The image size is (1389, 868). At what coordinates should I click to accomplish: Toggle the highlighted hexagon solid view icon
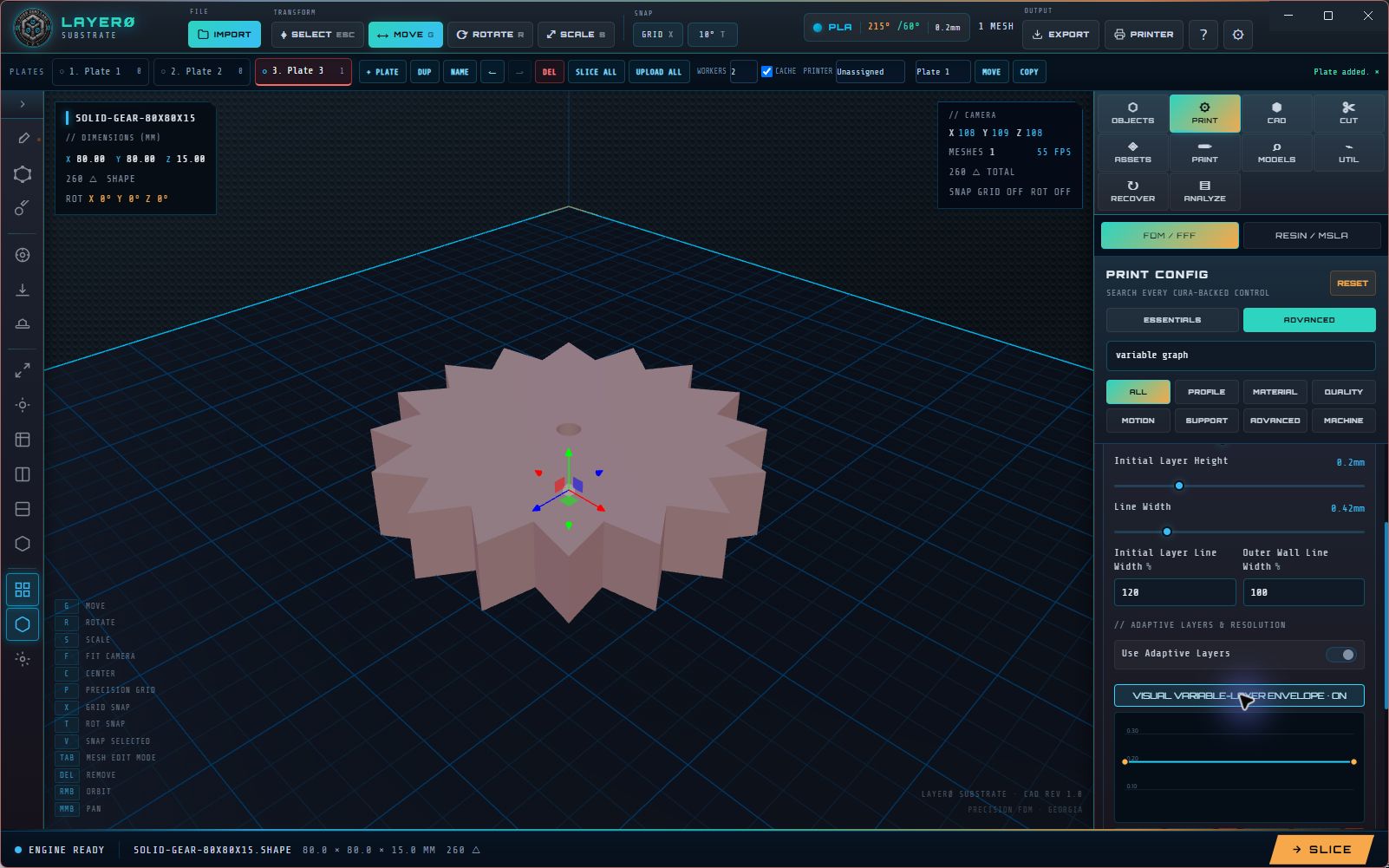pos(23,624)
